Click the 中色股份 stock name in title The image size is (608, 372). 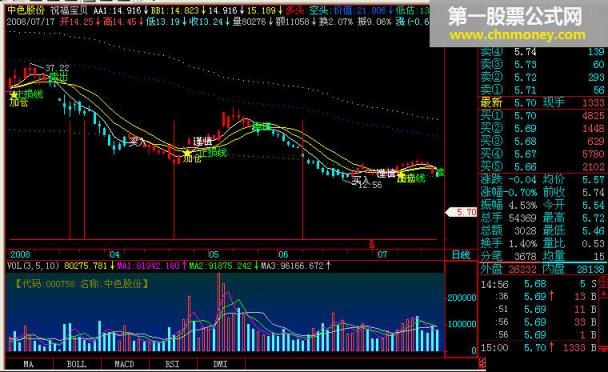pyautogui.click(x=26, y=10)
